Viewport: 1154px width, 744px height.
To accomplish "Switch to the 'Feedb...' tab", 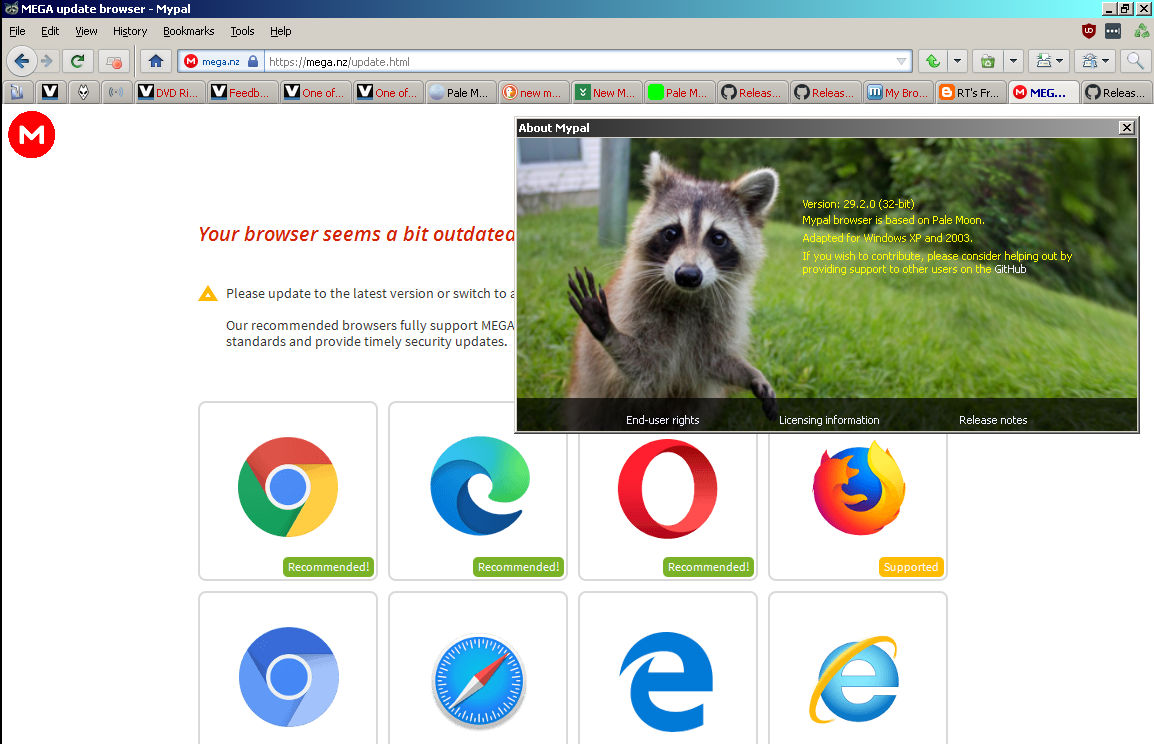I will [243, 92].
